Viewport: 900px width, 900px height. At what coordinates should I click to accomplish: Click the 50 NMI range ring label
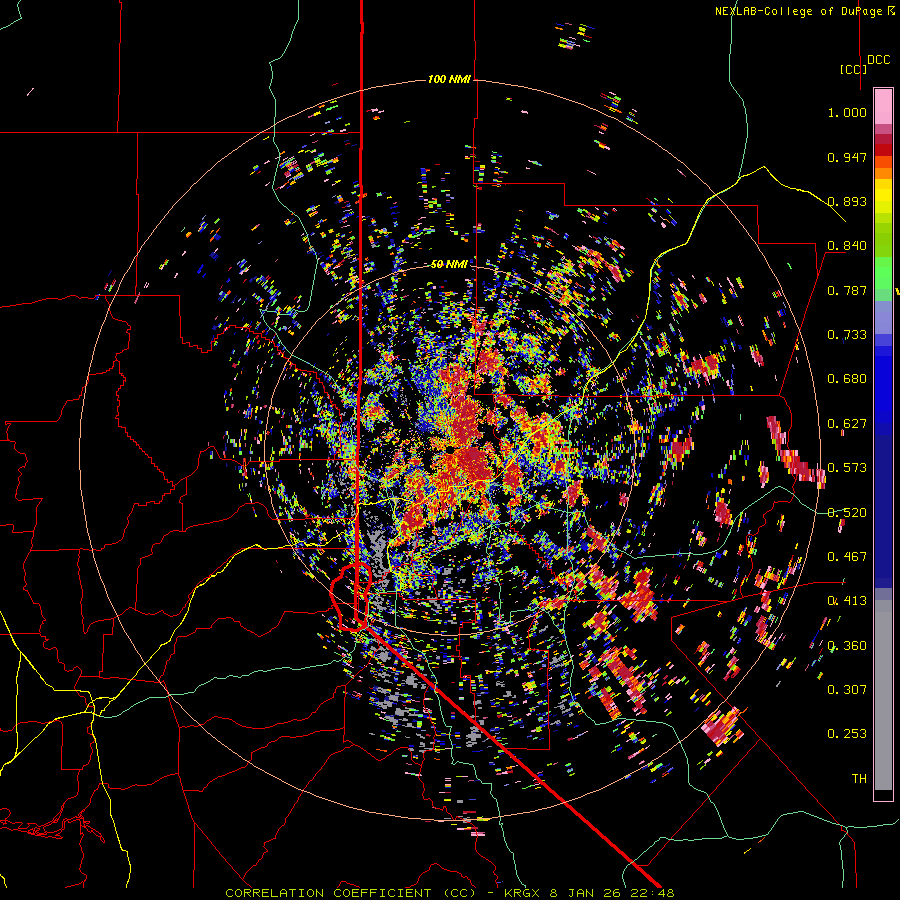pyautogui.click(x=449, y=264)
